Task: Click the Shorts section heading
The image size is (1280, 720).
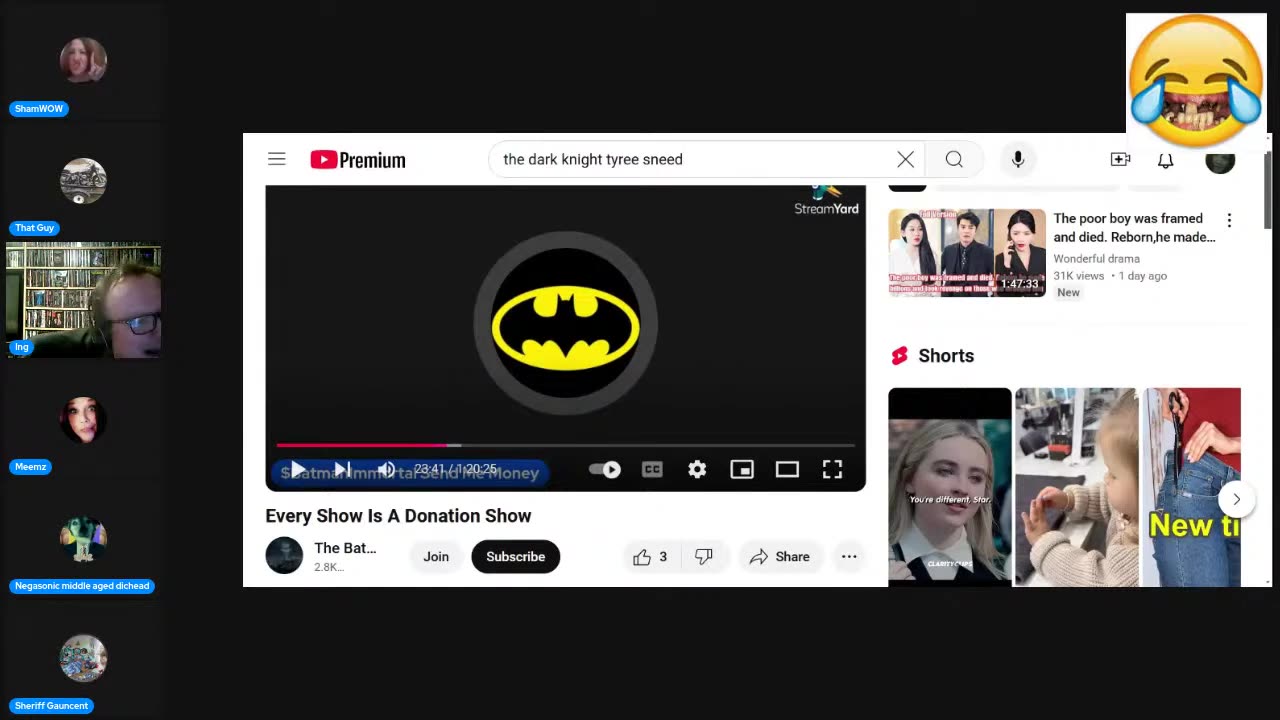Action: tap(946, 356)
